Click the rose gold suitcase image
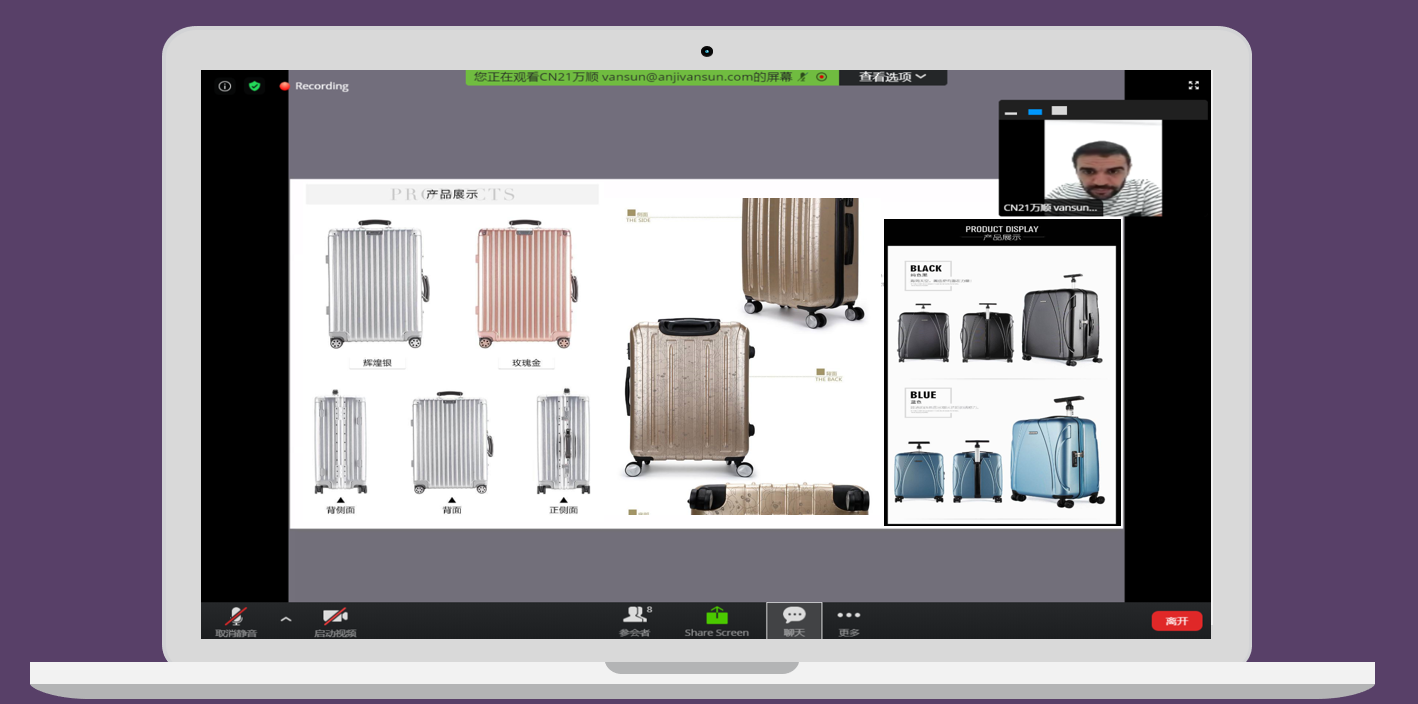 tap(526, 285)
